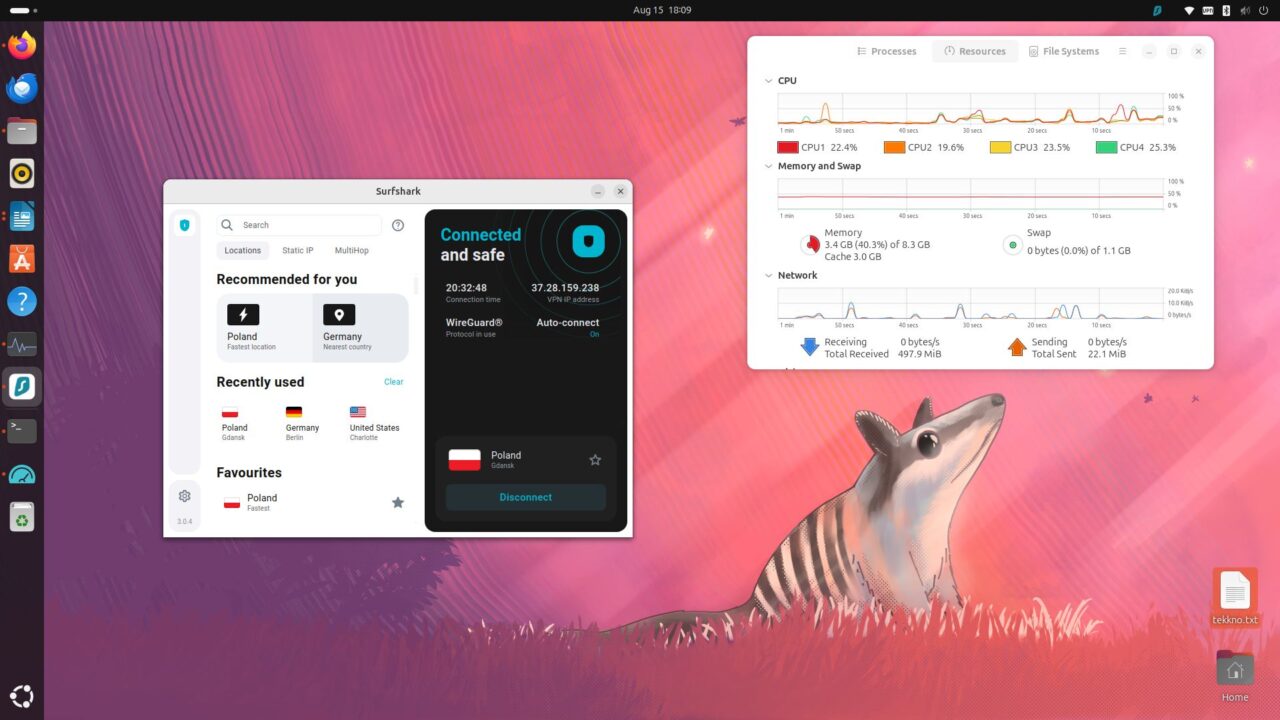Change the CPU1 red color swatch
1280x720 pixels.
[787, 147]
